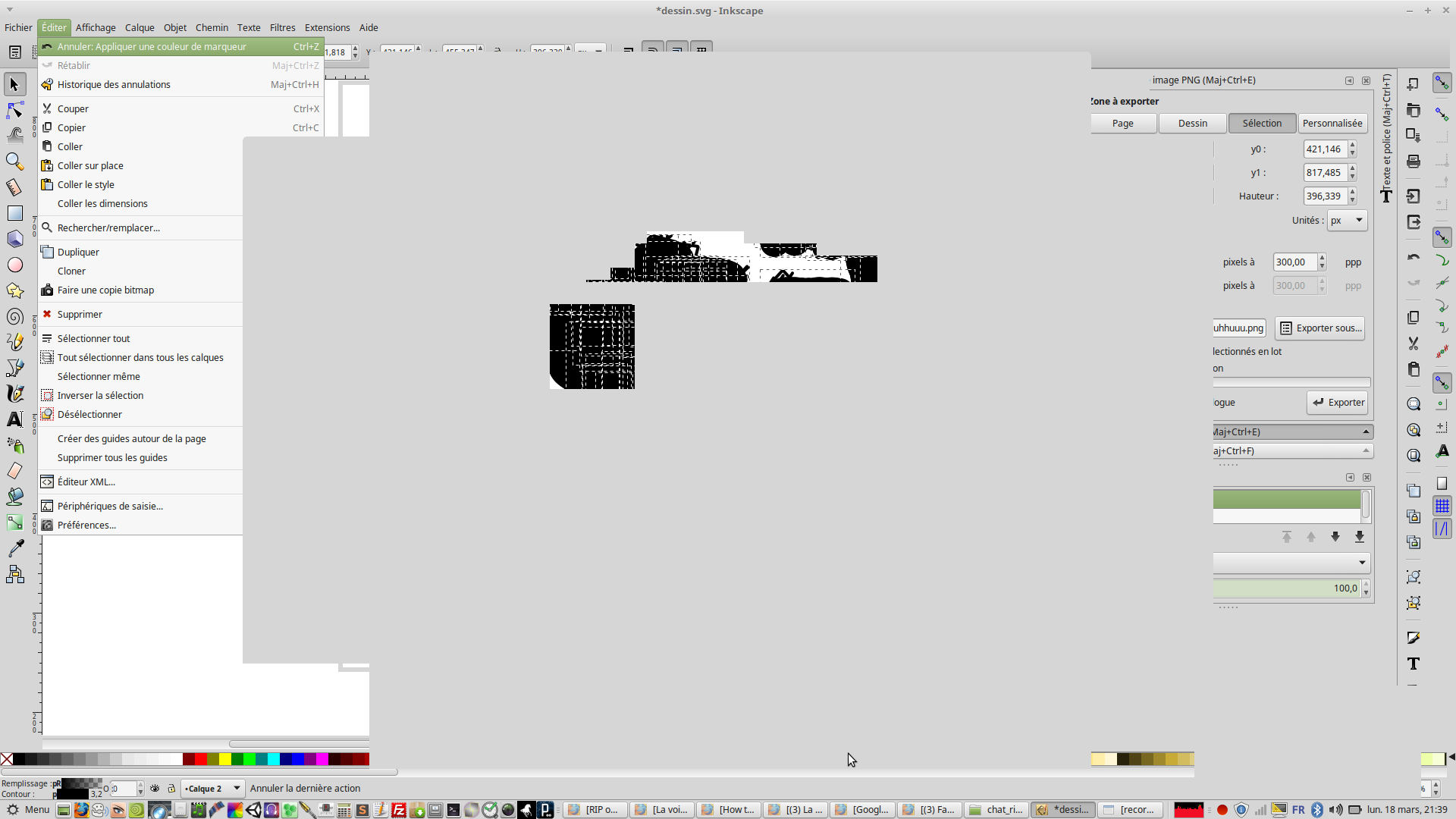Image resolution: width=1456 pixels, height=819 pixels.
Task: Expand the blend mode dropdown in layers panel
Action: pyautogui.click(x=1362, y=563)
